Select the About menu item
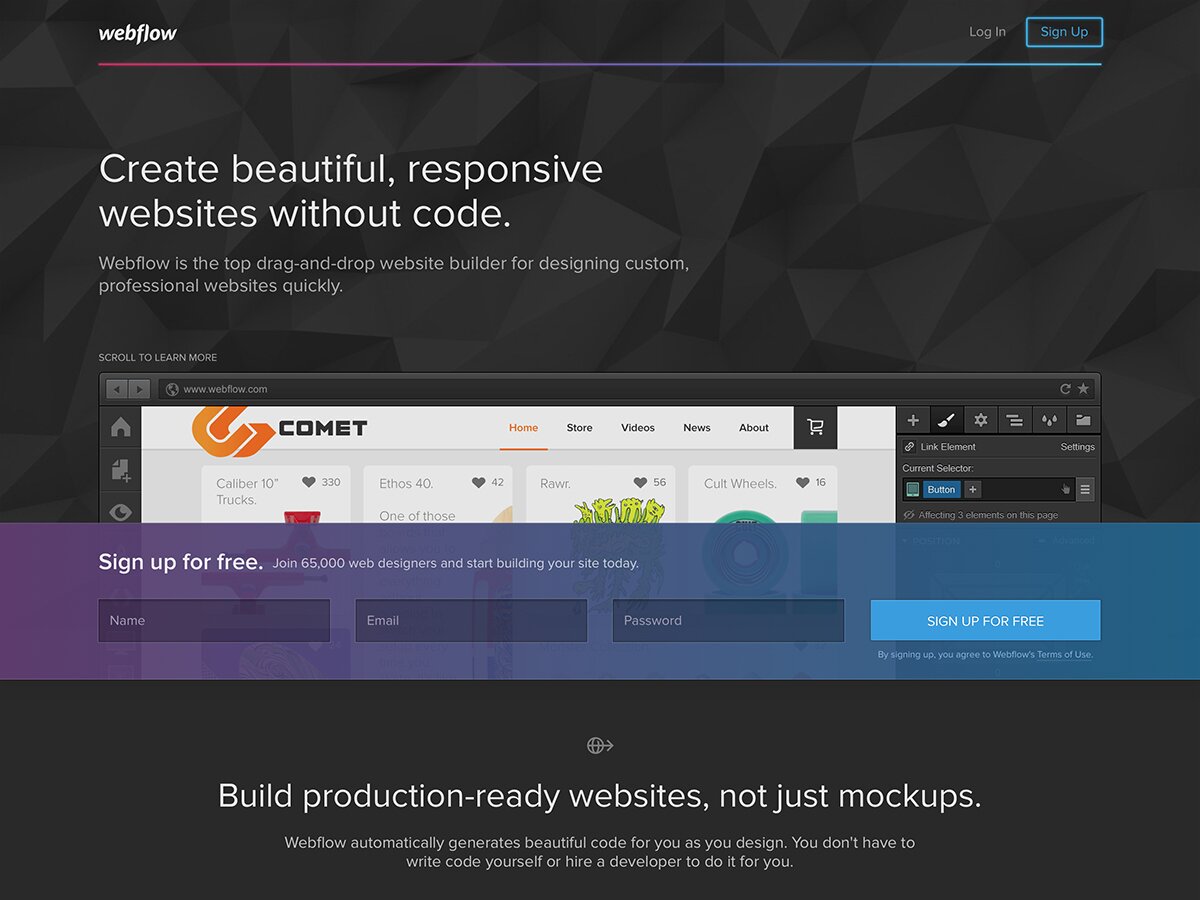The image size is (1200, 900). tap(754, 427)
